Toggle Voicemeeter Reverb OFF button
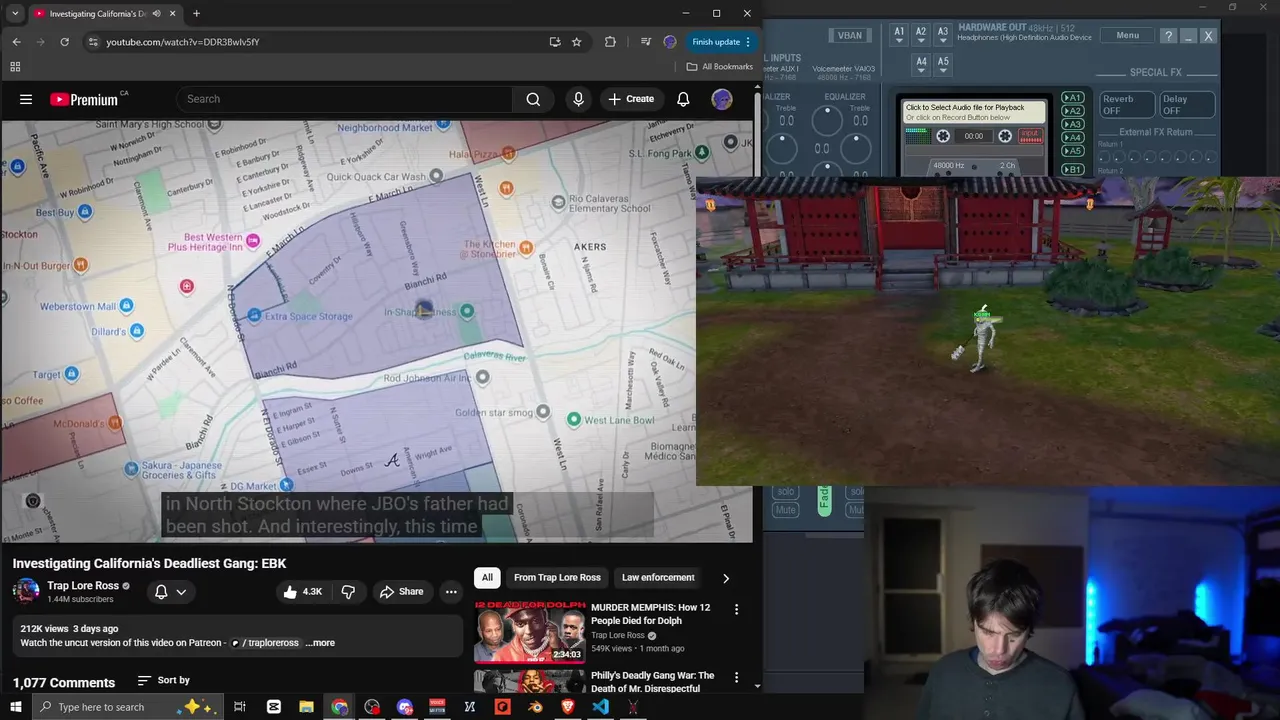Image resolution: width=1280 pixels, height=720 pixels. click(x=1127, y=105)
